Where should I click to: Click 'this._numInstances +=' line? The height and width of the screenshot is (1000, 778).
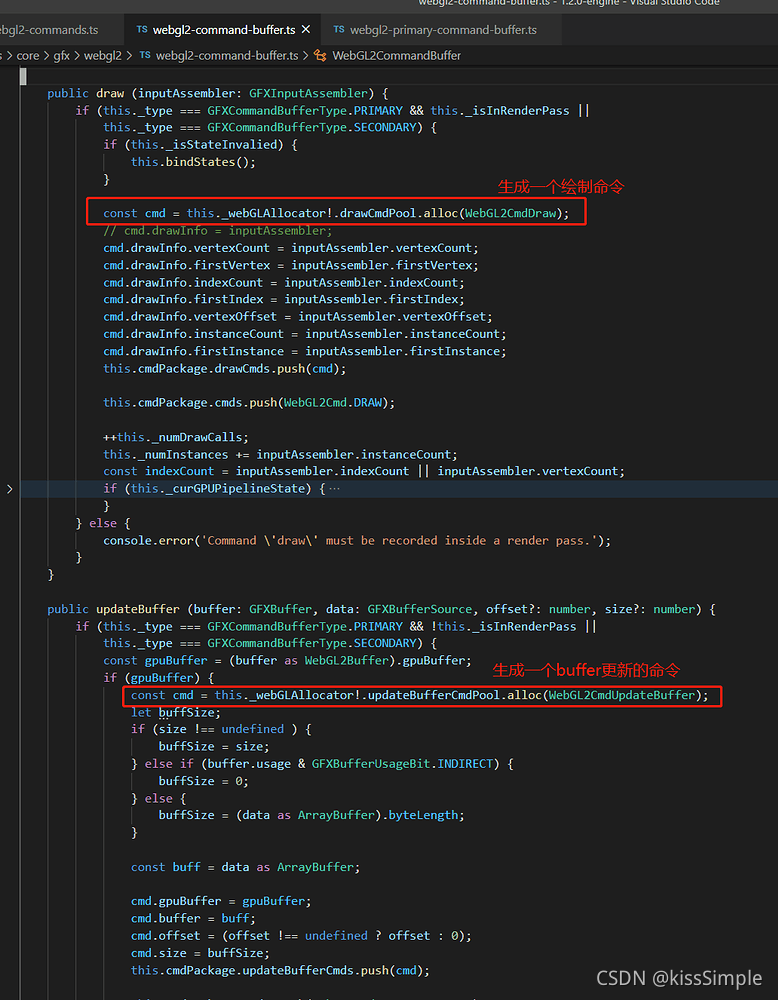pos(281,455)
